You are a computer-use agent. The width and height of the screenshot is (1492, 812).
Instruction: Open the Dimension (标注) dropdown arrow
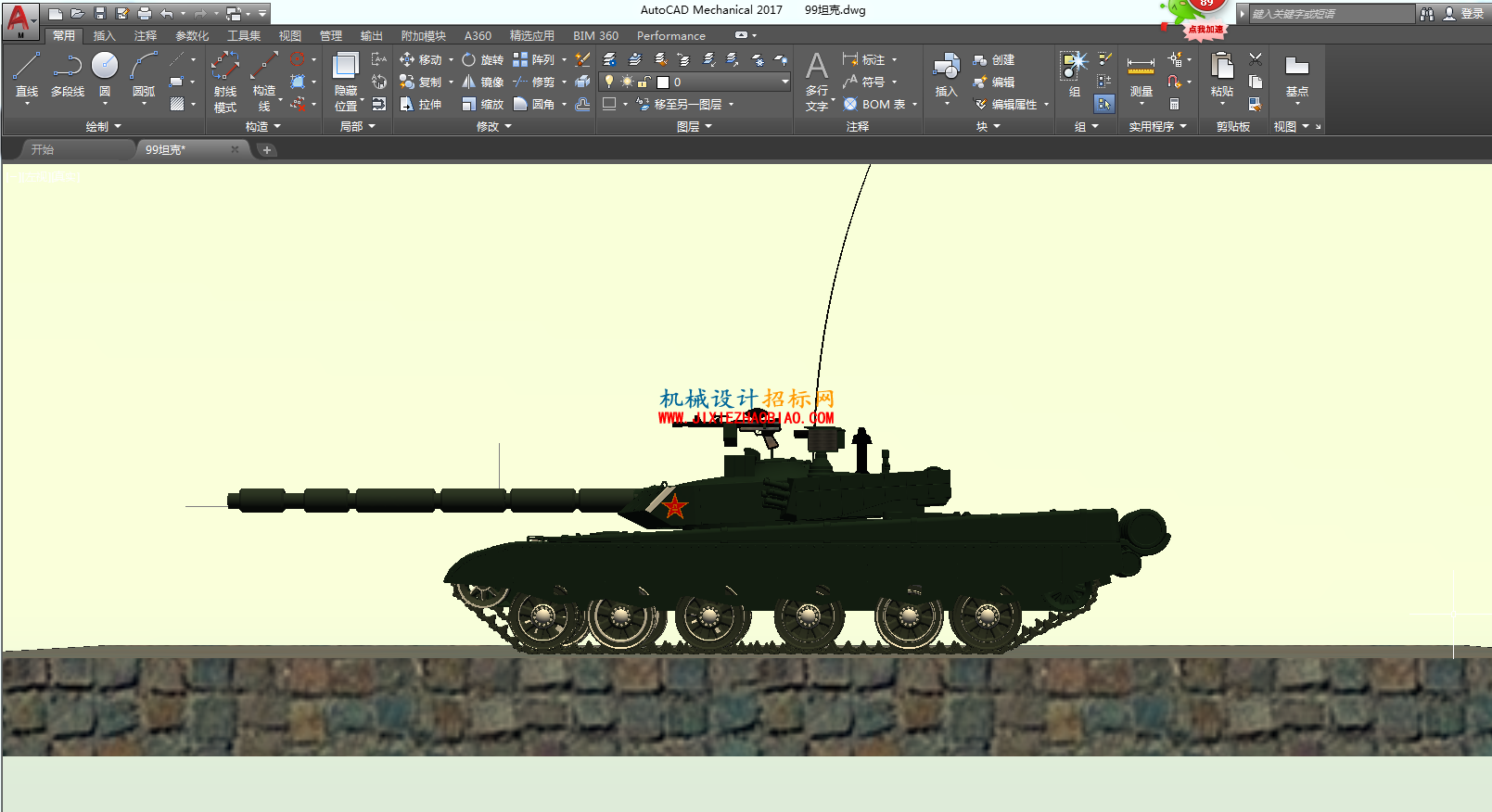coord(895,59)
